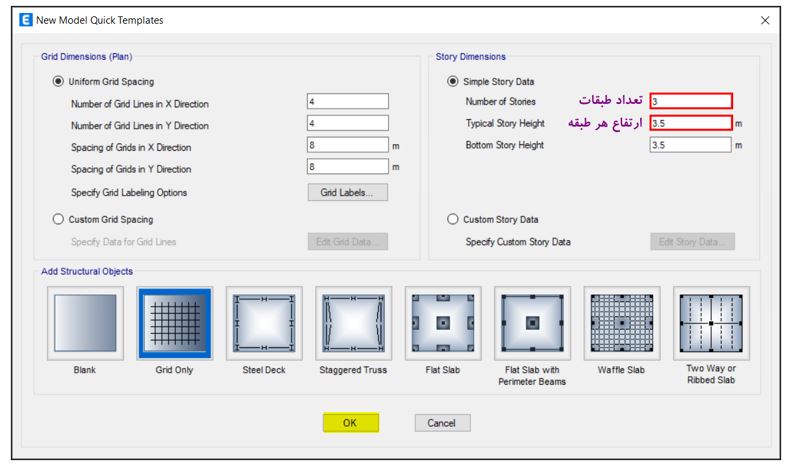Select the Staggered Truss template

click(354, 323)
